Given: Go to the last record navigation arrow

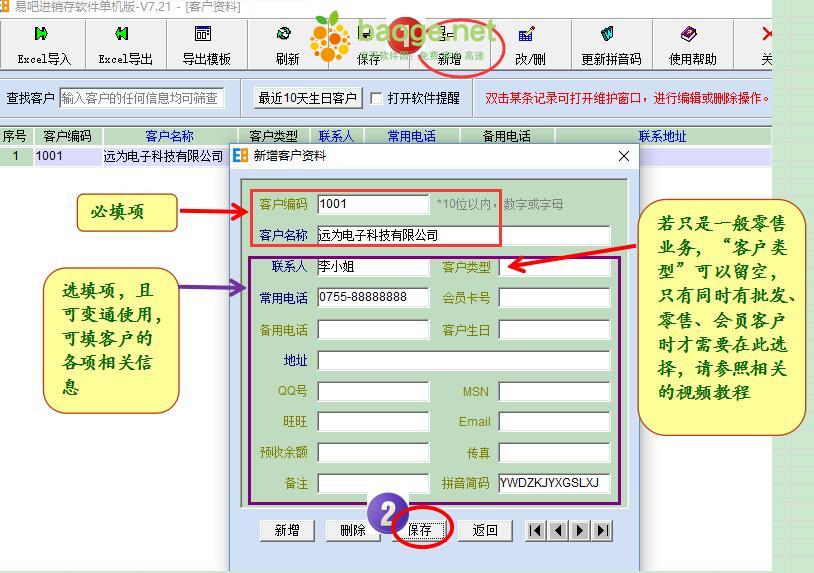Looking at the screenshot, I should pyautogui.click(x=602, y=530).
